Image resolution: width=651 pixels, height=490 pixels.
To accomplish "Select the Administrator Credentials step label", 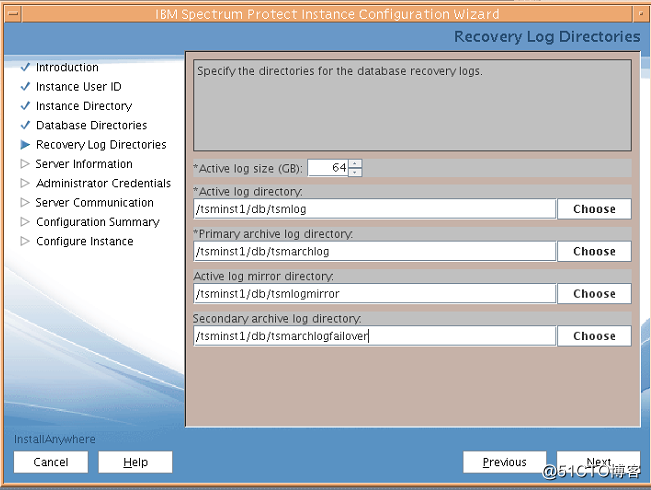I will (x=103, y=183).
